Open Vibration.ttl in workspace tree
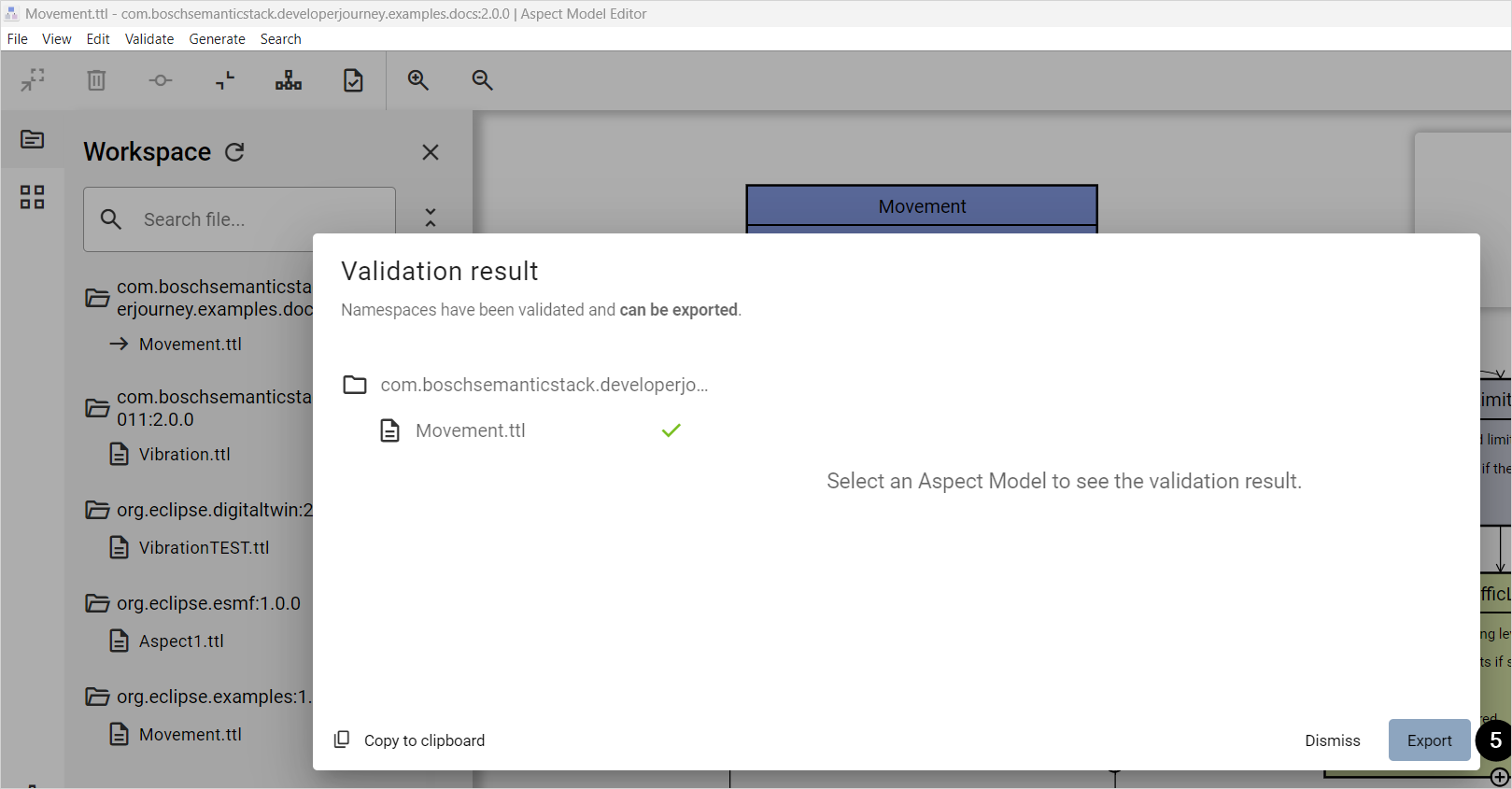The image size is (1512, 789). click(184, 455)
